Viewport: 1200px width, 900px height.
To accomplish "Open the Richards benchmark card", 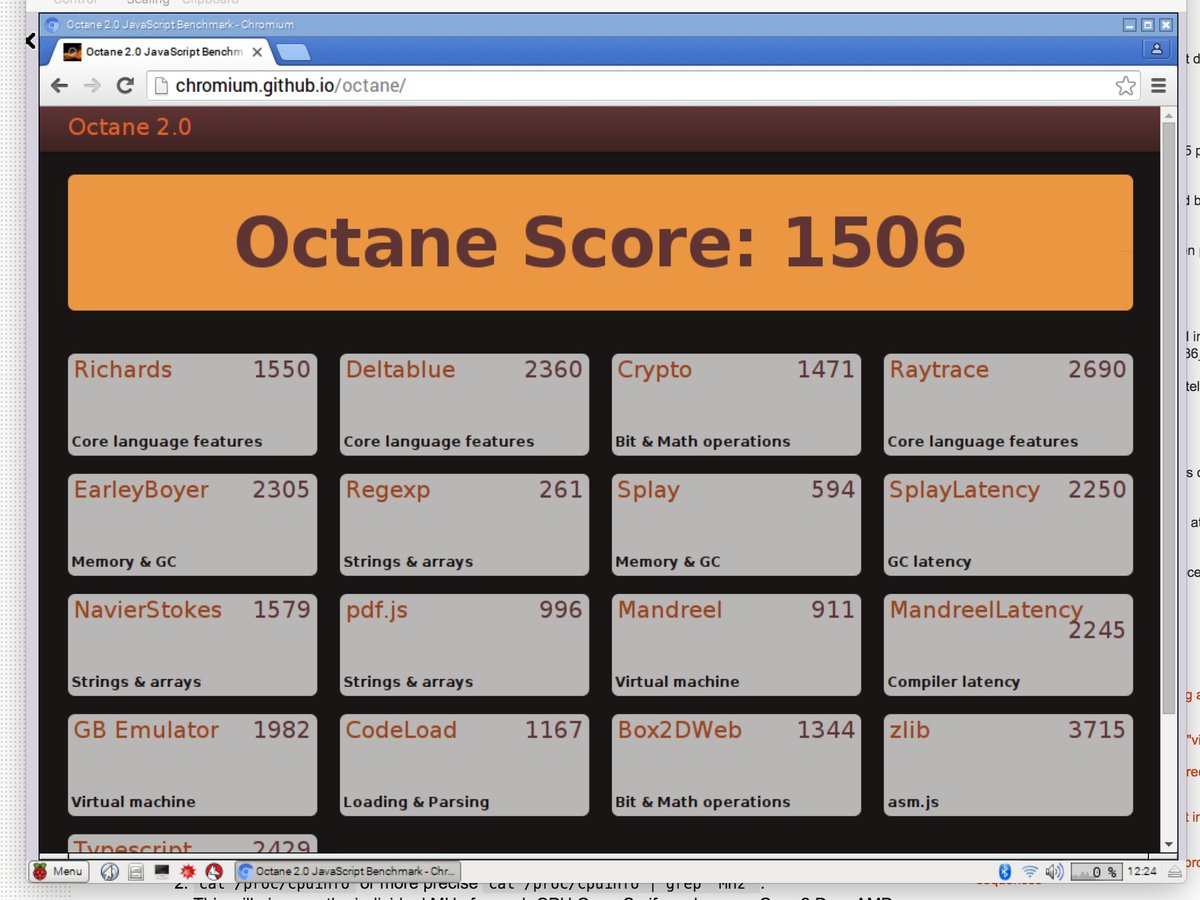I will pyautogui.click(x=192, y=405).
